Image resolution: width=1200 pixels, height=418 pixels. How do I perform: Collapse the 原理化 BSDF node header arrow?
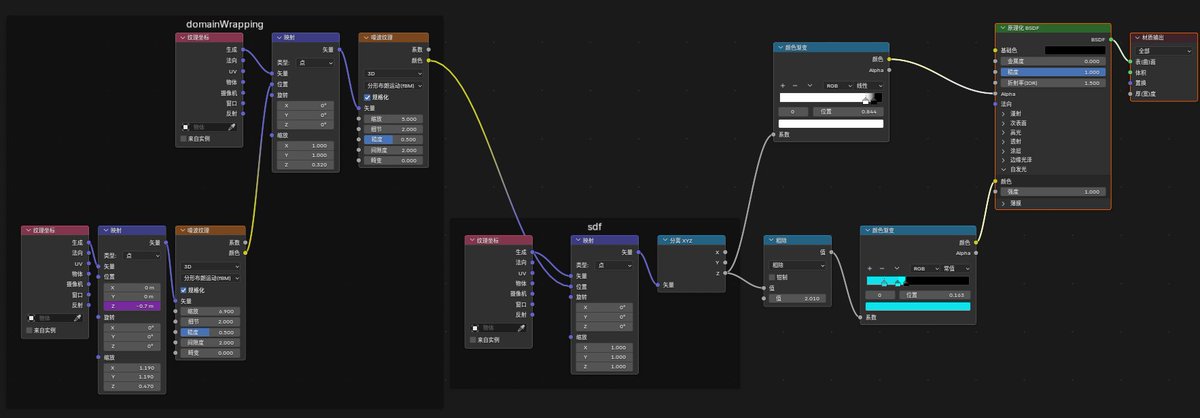pyautogui.click(x=1001, y=28)
